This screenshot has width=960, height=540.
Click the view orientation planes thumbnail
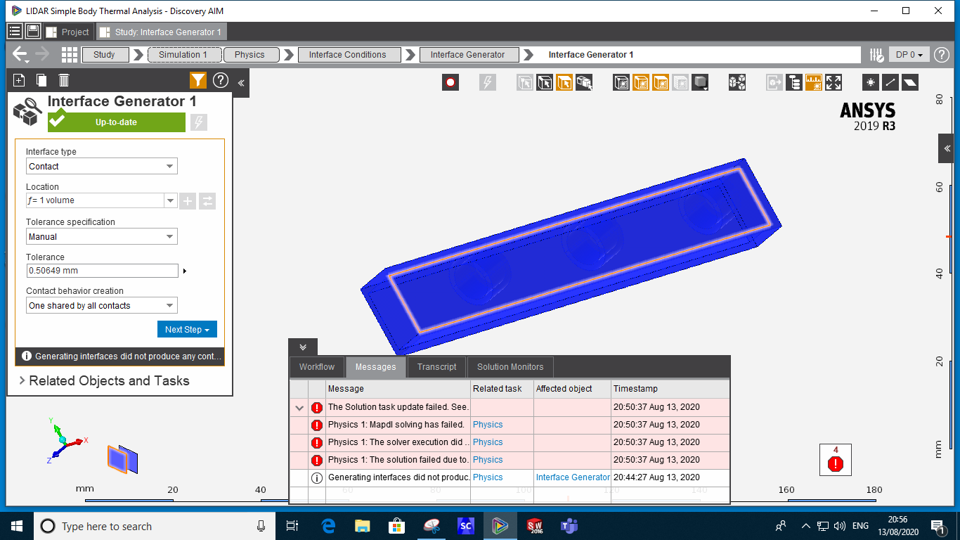pyautogui.click(x=122, y=459)
